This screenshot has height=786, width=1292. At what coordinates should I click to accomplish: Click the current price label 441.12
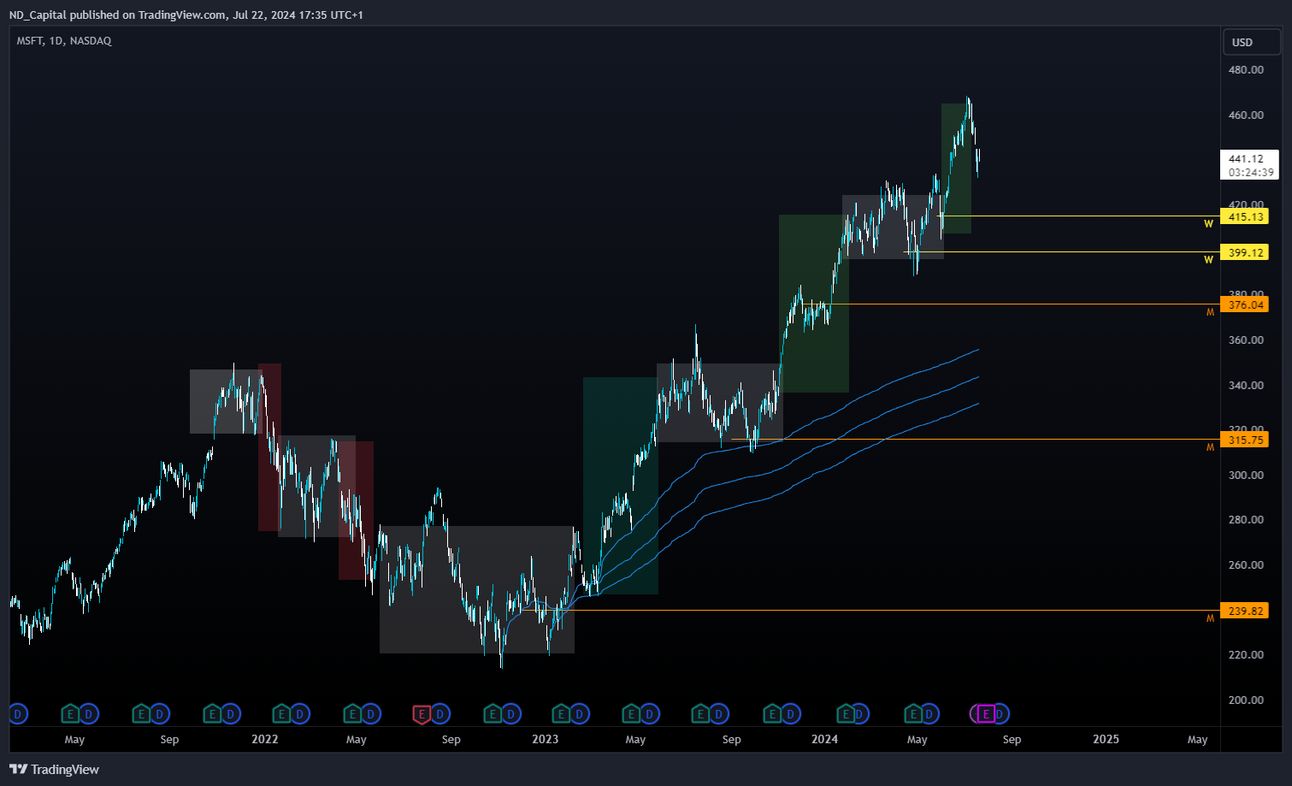(x=1245, y=158)
